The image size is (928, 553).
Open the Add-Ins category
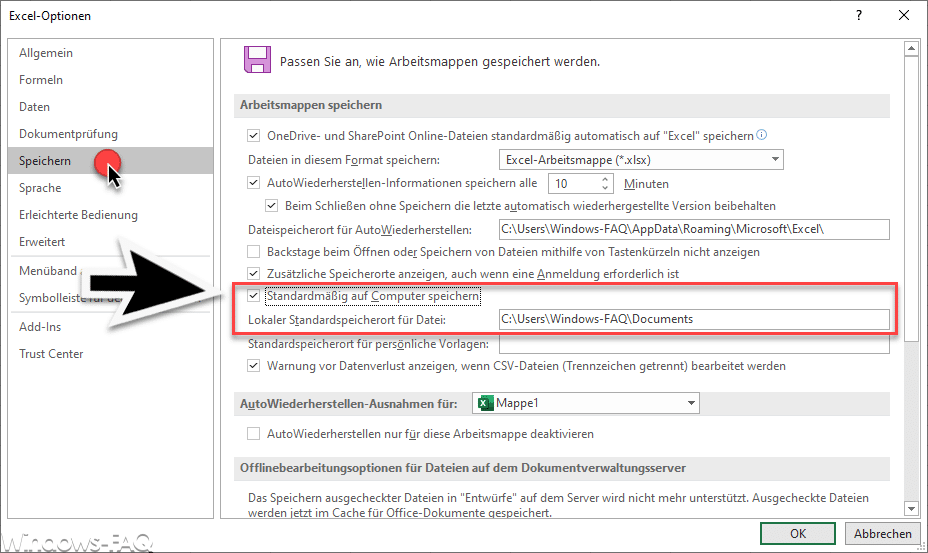[x=111, y=327]
